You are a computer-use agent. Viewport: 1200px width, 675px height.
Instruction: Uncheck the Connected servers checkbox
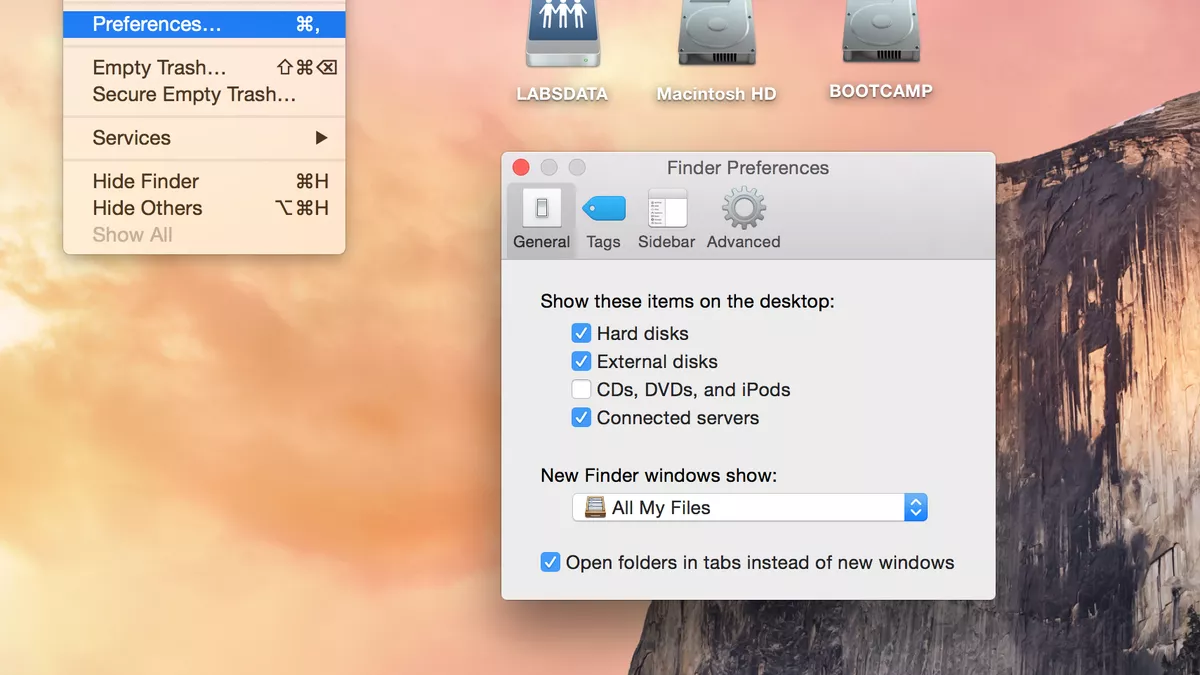[x=581, y=417]
